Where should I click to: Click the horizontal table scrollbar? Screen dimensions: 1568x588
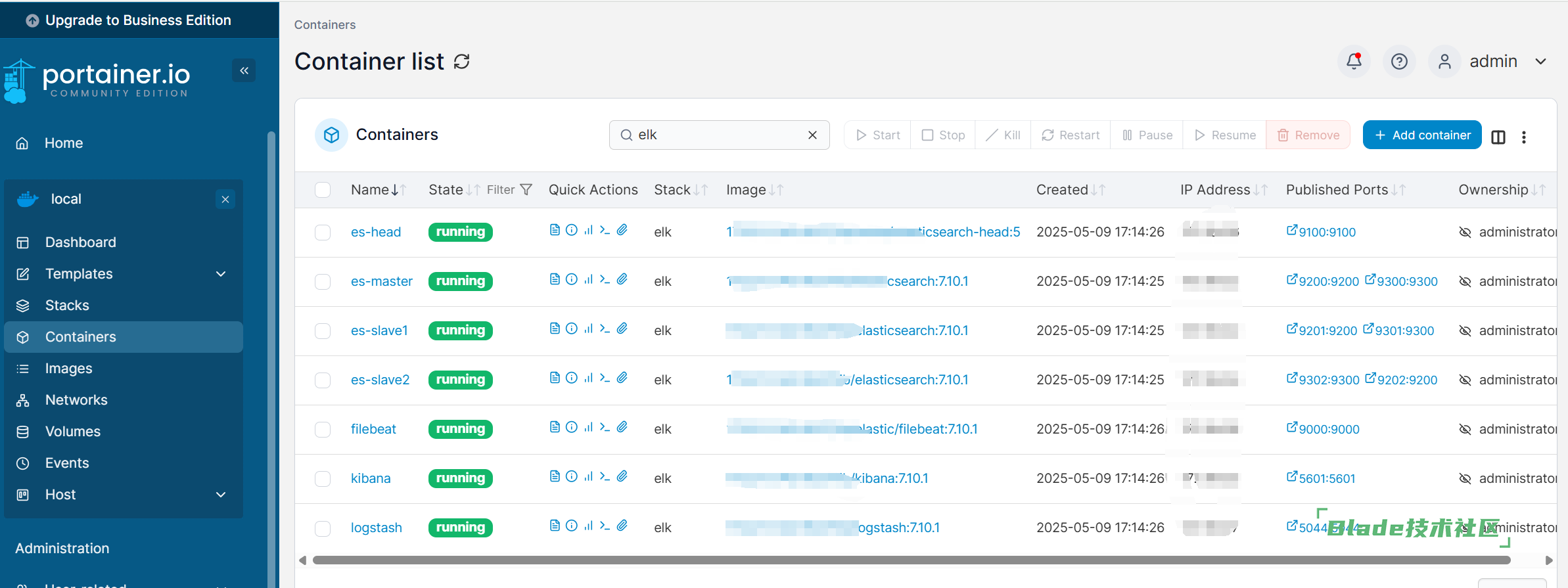point(911,560)
